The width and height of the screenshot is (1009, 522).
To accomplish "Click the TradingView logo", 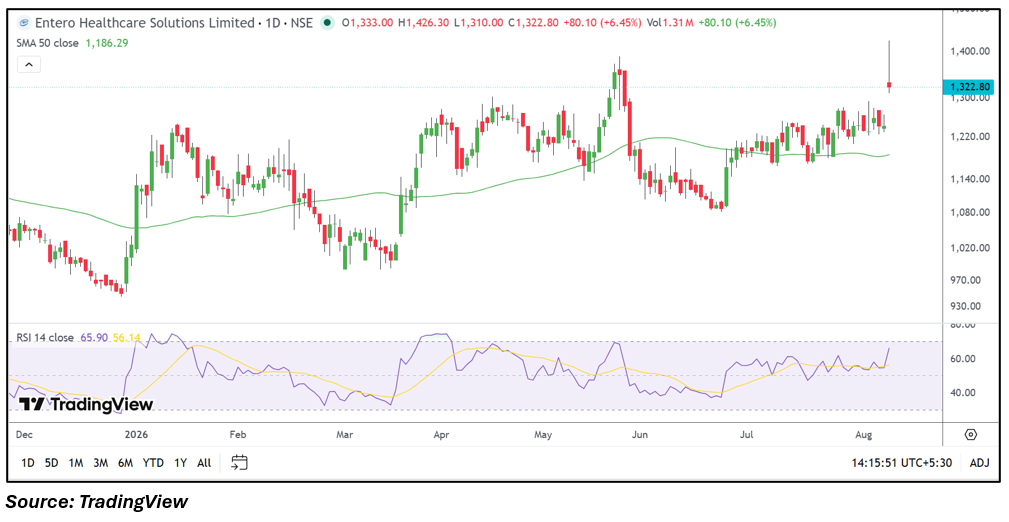I will pos(86,404).
